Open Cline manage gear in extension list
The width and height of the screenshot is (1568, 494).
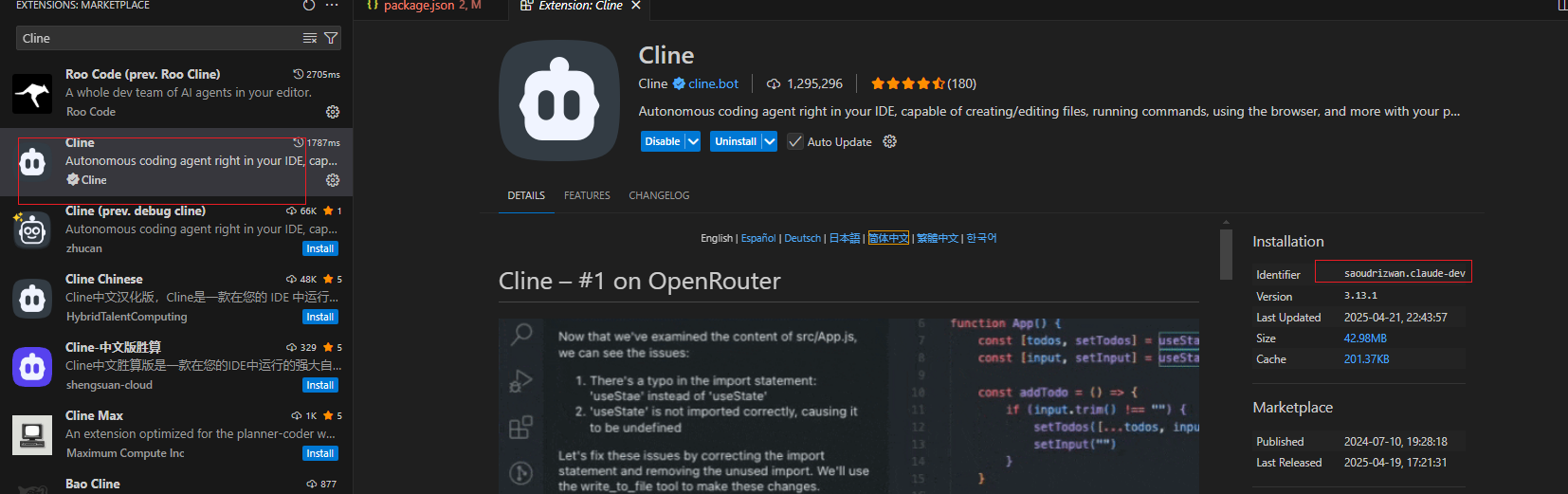pyautogui.click(x=333, y=180)
